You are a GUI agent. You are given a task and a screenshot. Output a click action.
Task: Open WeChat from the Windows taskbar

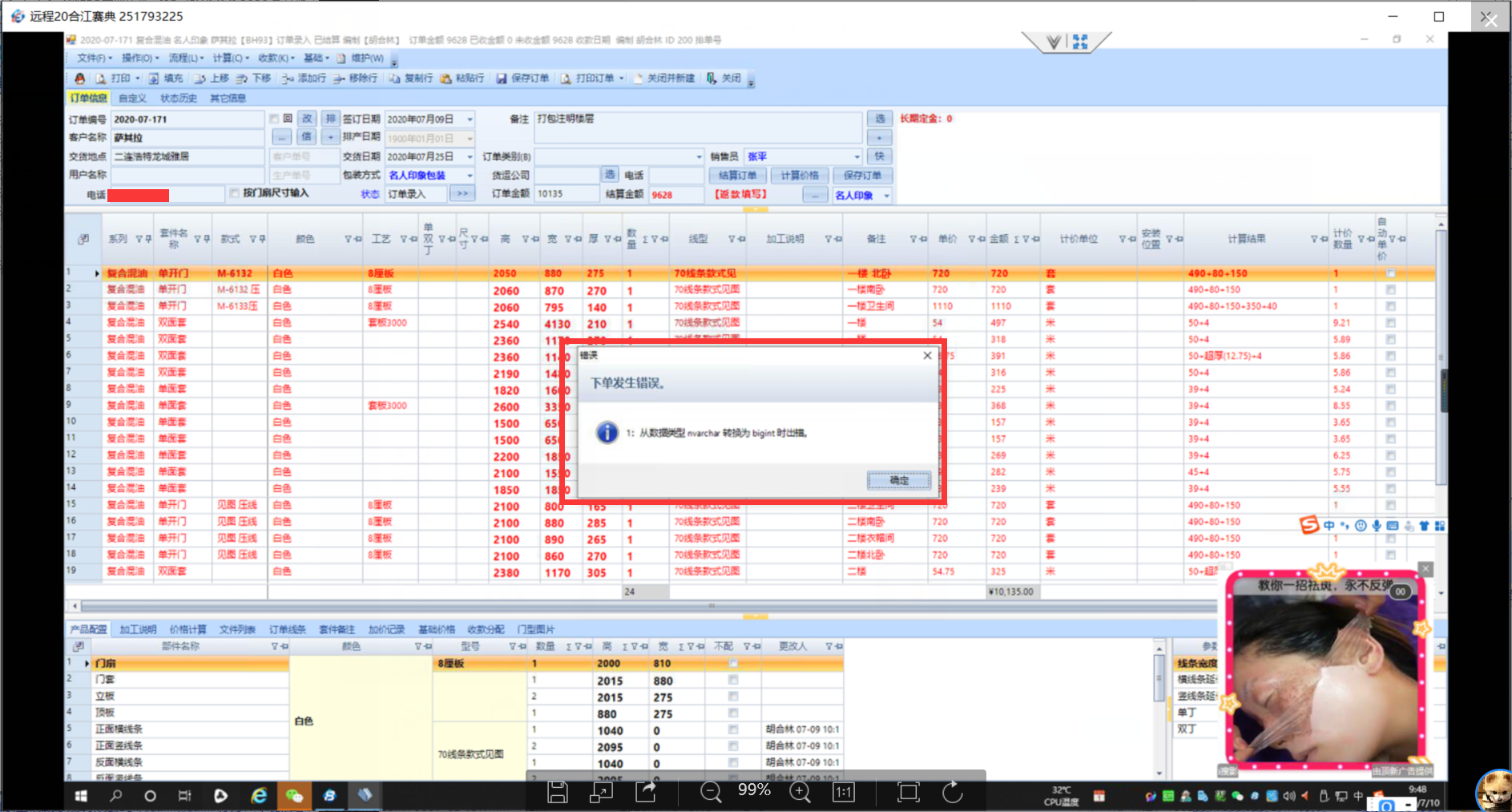(x=294, y=795)
